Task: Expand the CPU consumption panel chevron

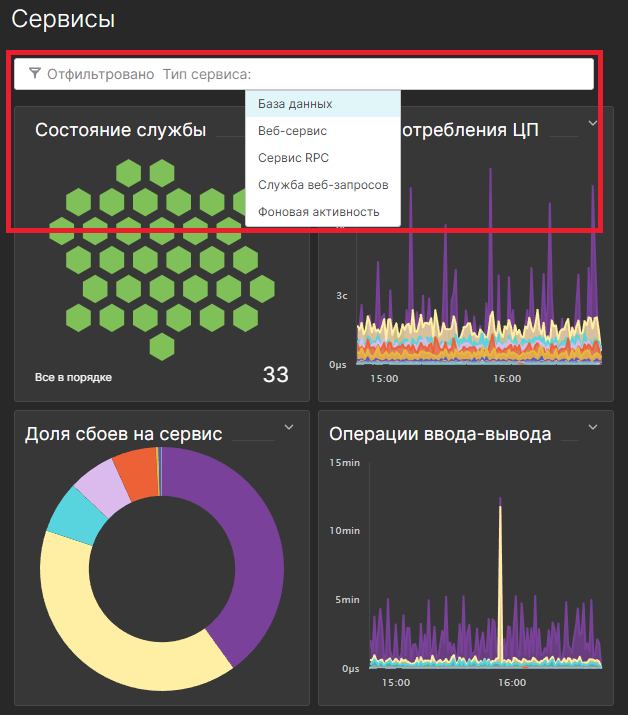Action: 592,123
